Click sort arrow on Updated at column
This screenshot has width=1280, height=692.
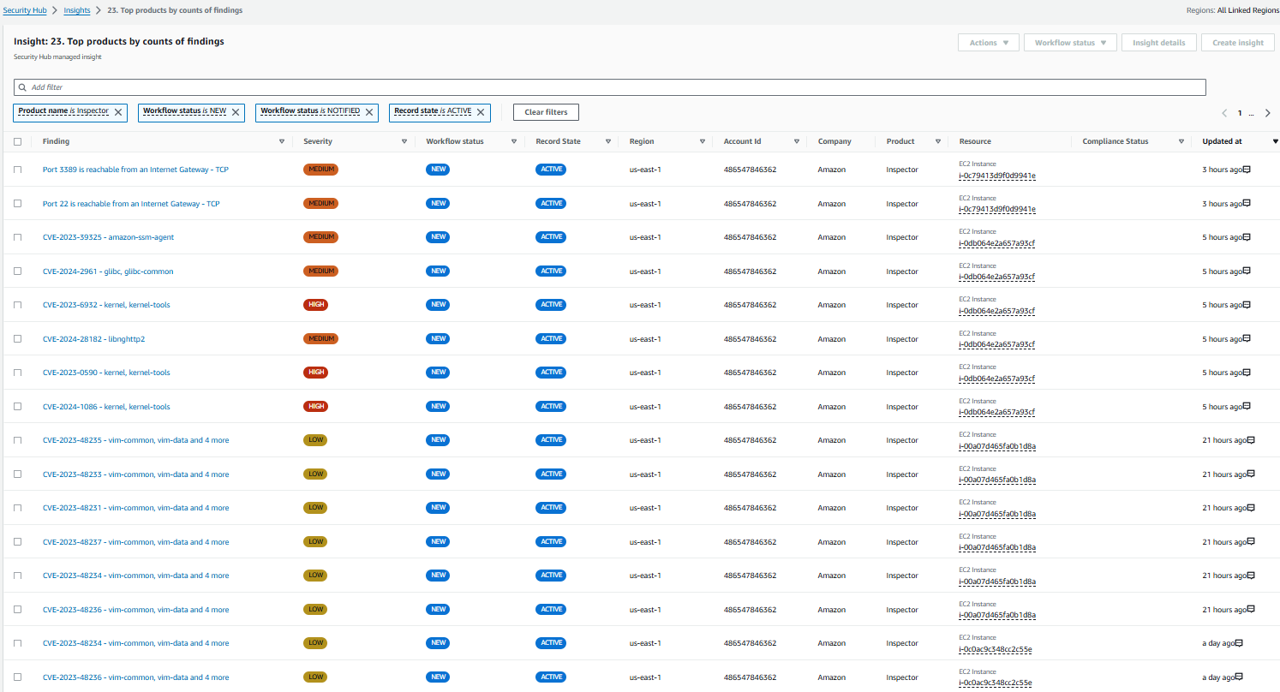pyautogui.click(x=1275, y=142)
